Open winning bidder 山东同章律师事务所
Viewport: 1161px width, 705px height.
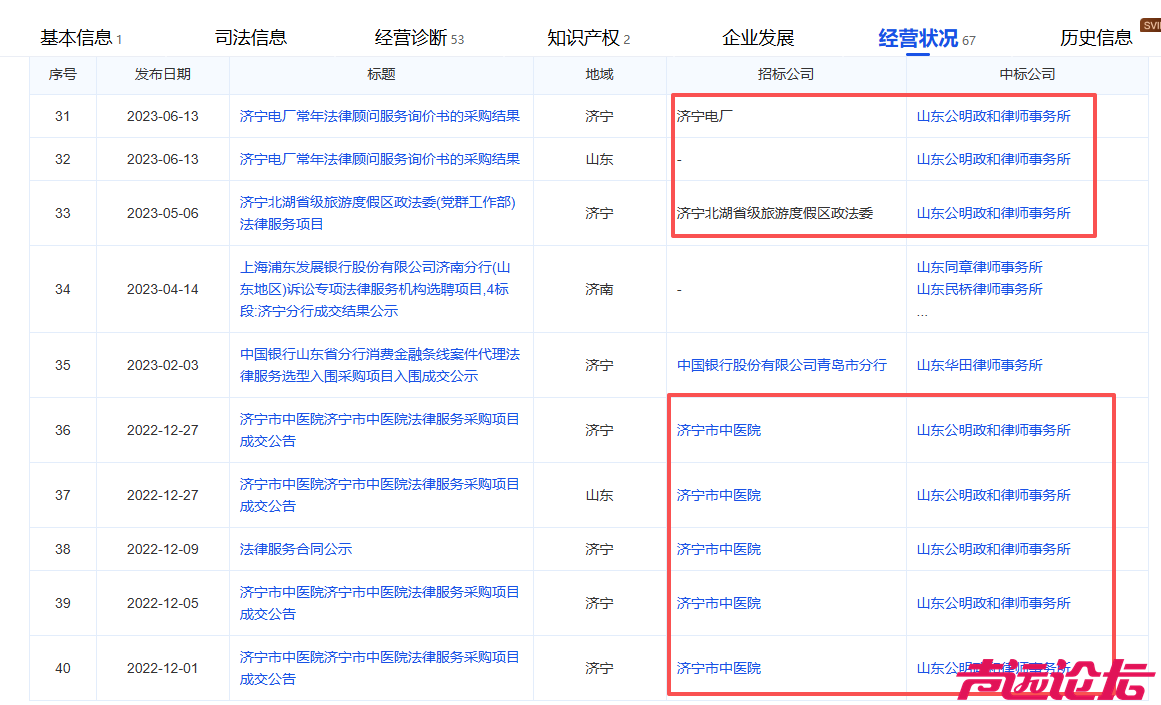[x=980, y=267]
